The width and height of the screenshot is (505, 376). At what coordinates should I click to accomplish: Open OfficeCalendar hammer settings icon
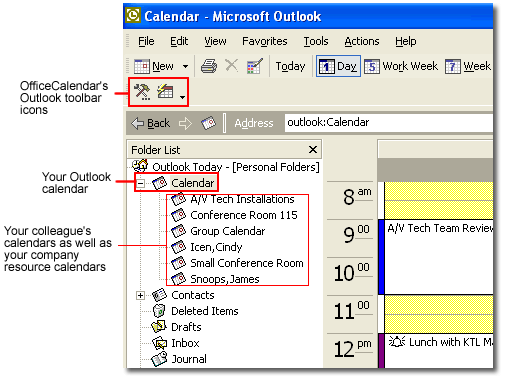click(142, 92)
